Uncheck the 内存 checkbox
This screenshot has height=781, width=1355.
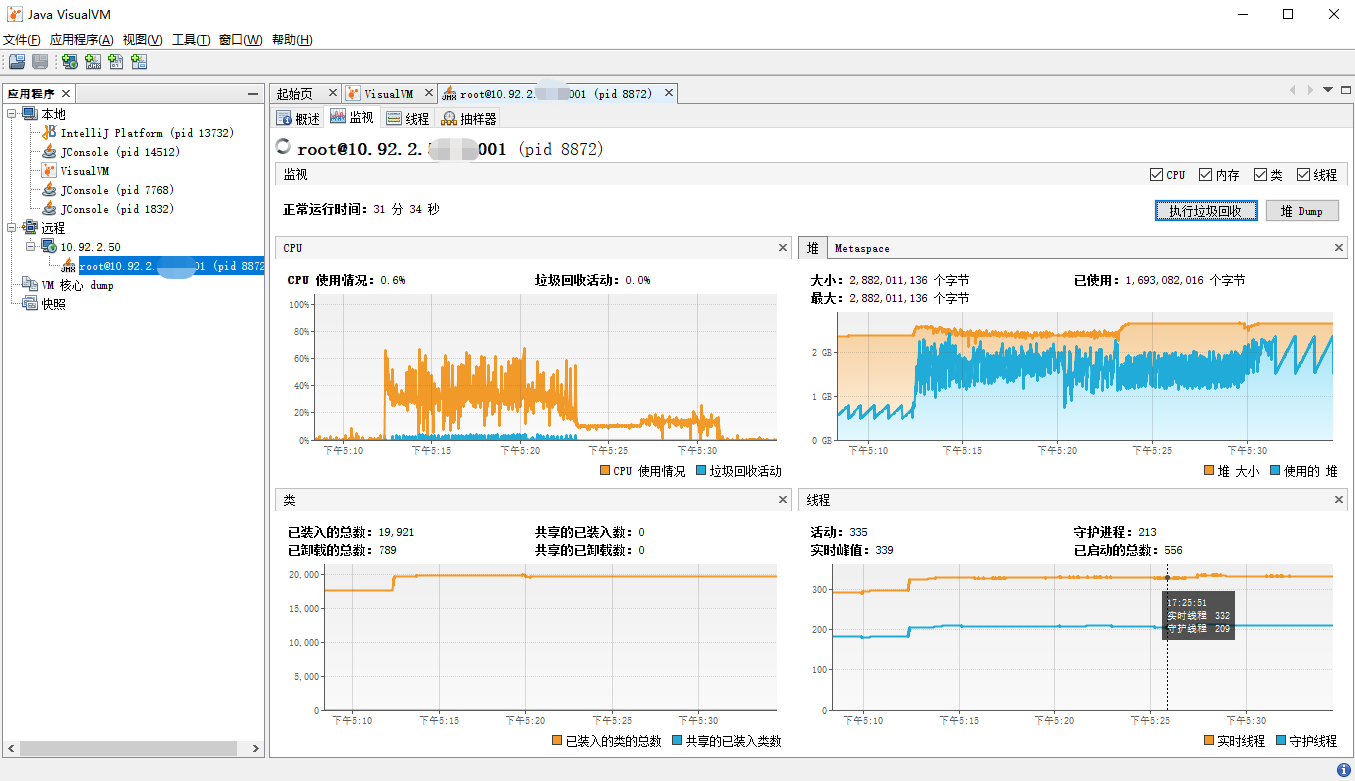point(1203,174)
